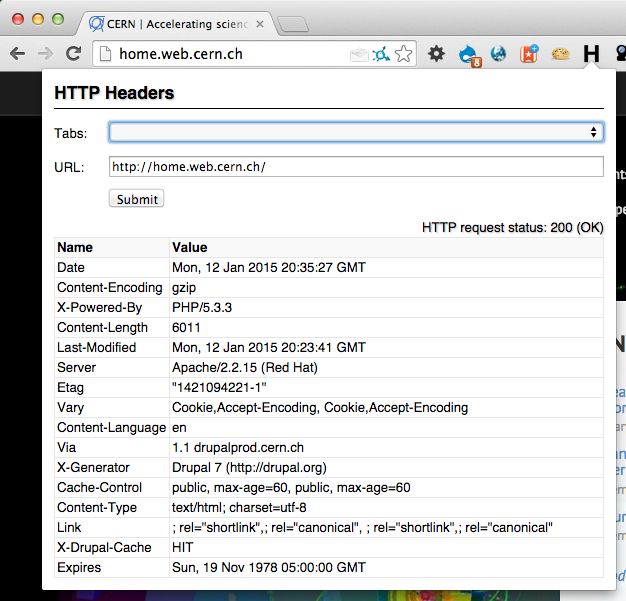Select the Etag value "1421094221-1"
The height and width of the screenshot is (601, 626).
(219, 387)
